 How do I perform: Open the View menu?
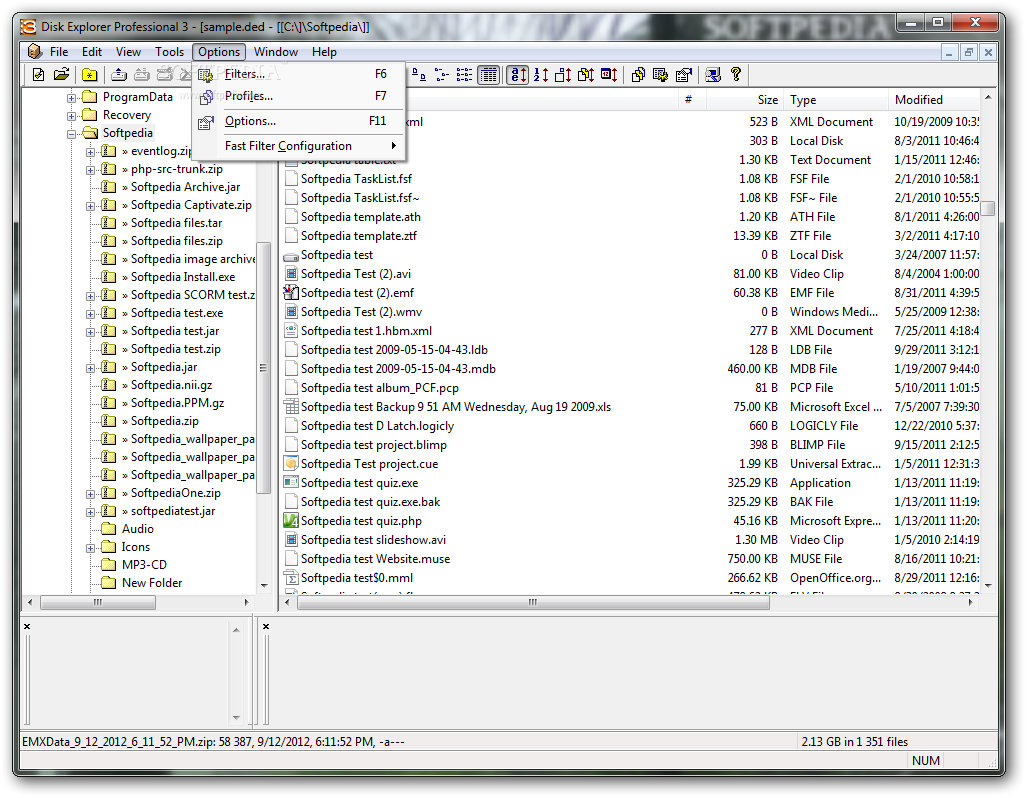pyautogui.click(x=128, y=52)
